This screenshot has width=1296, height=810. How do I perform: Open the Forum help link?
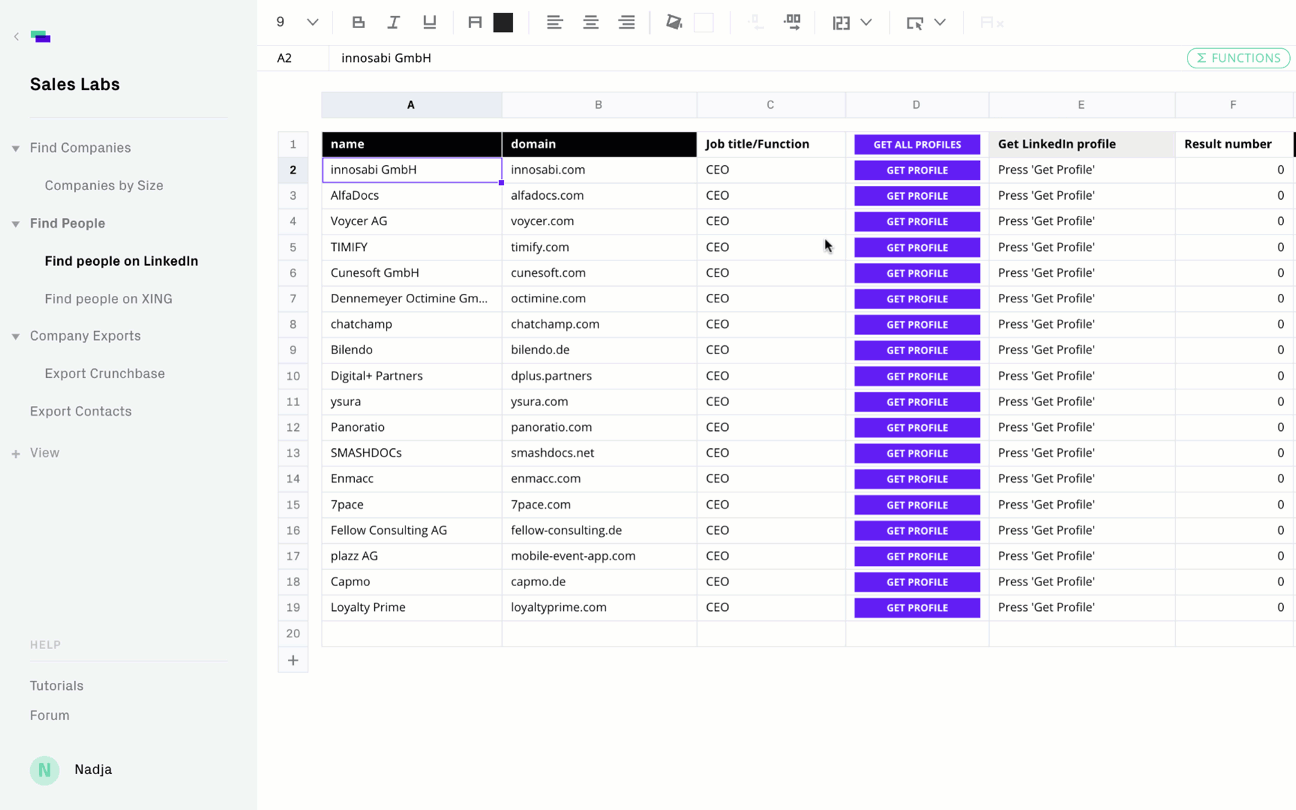point(50,715)
